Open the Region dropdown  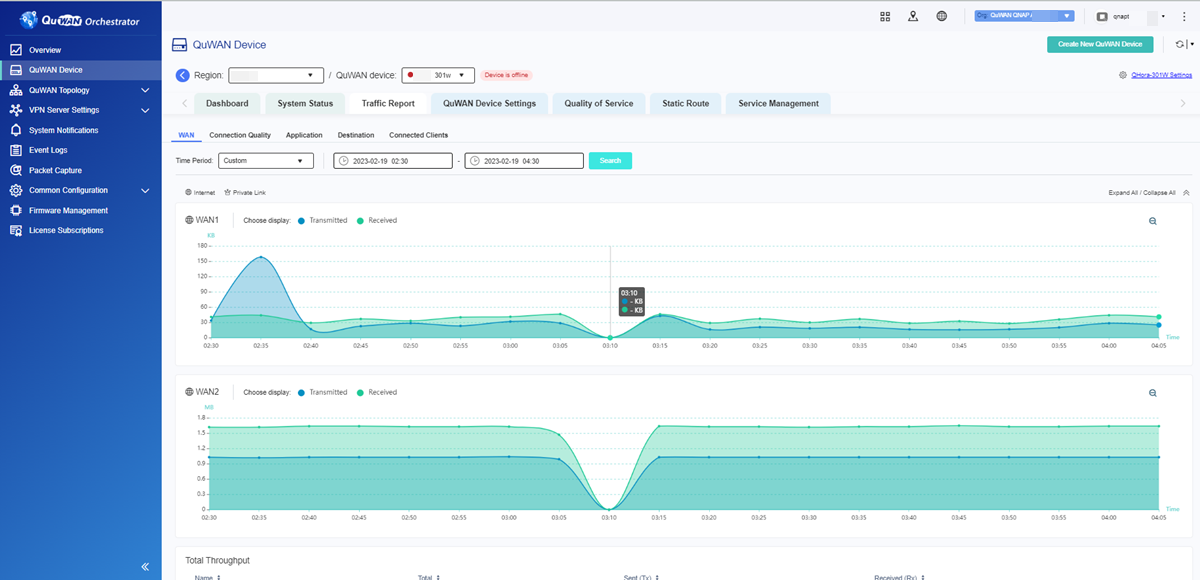277,75
